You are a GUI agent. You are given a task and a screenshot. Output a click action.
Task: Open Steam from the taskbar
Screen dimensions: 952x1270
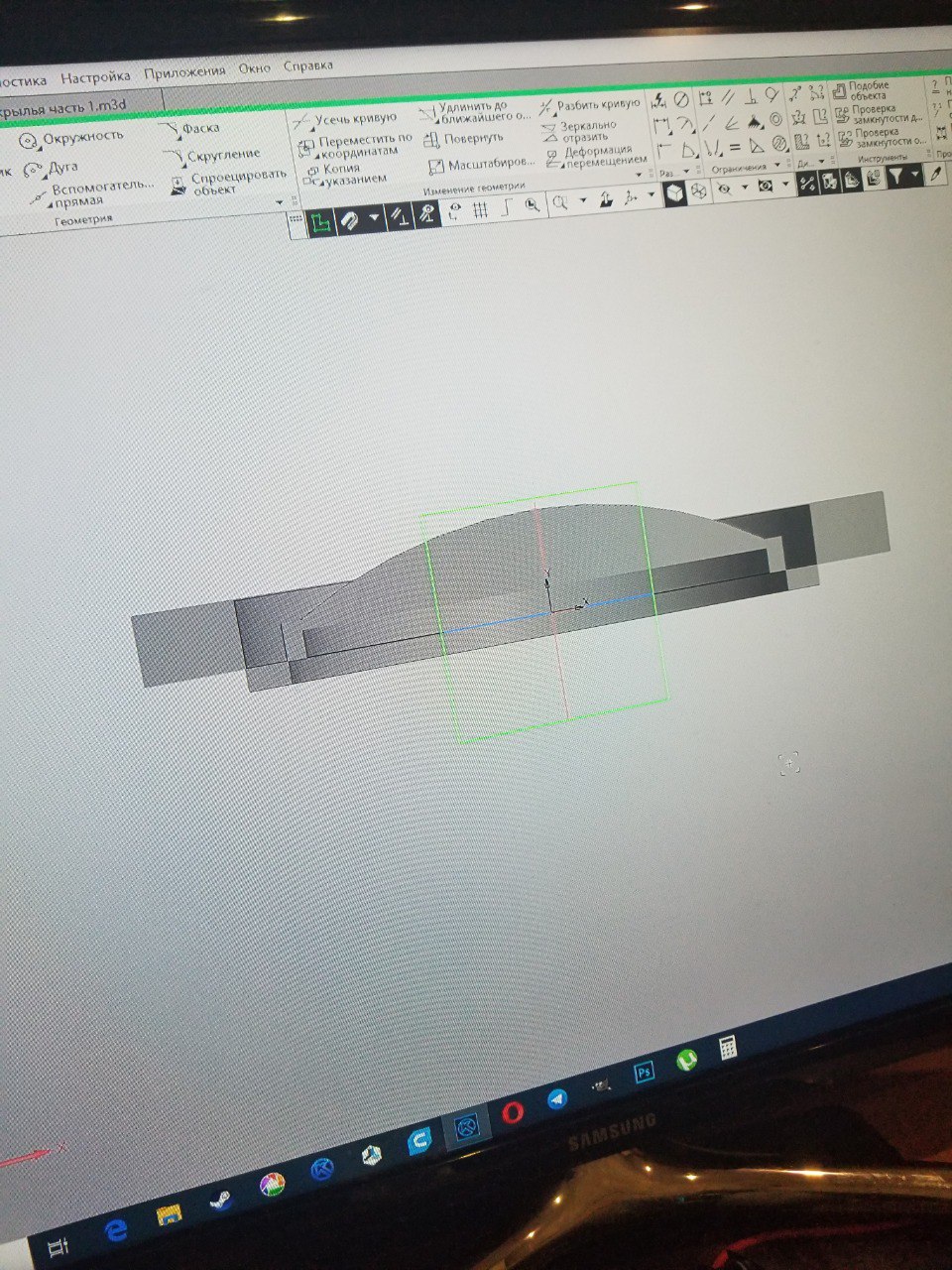click(221, 1200)
